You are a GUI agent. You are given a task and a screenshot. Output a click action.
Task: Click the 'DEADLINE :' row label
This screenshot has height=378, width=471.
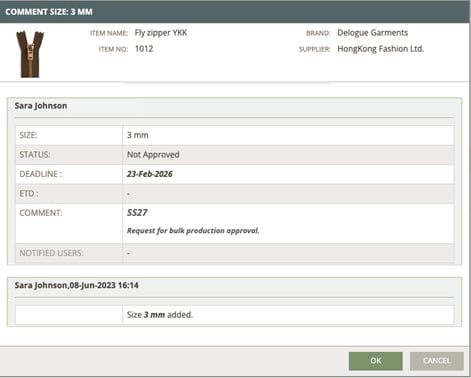click(x=41, y=174)
